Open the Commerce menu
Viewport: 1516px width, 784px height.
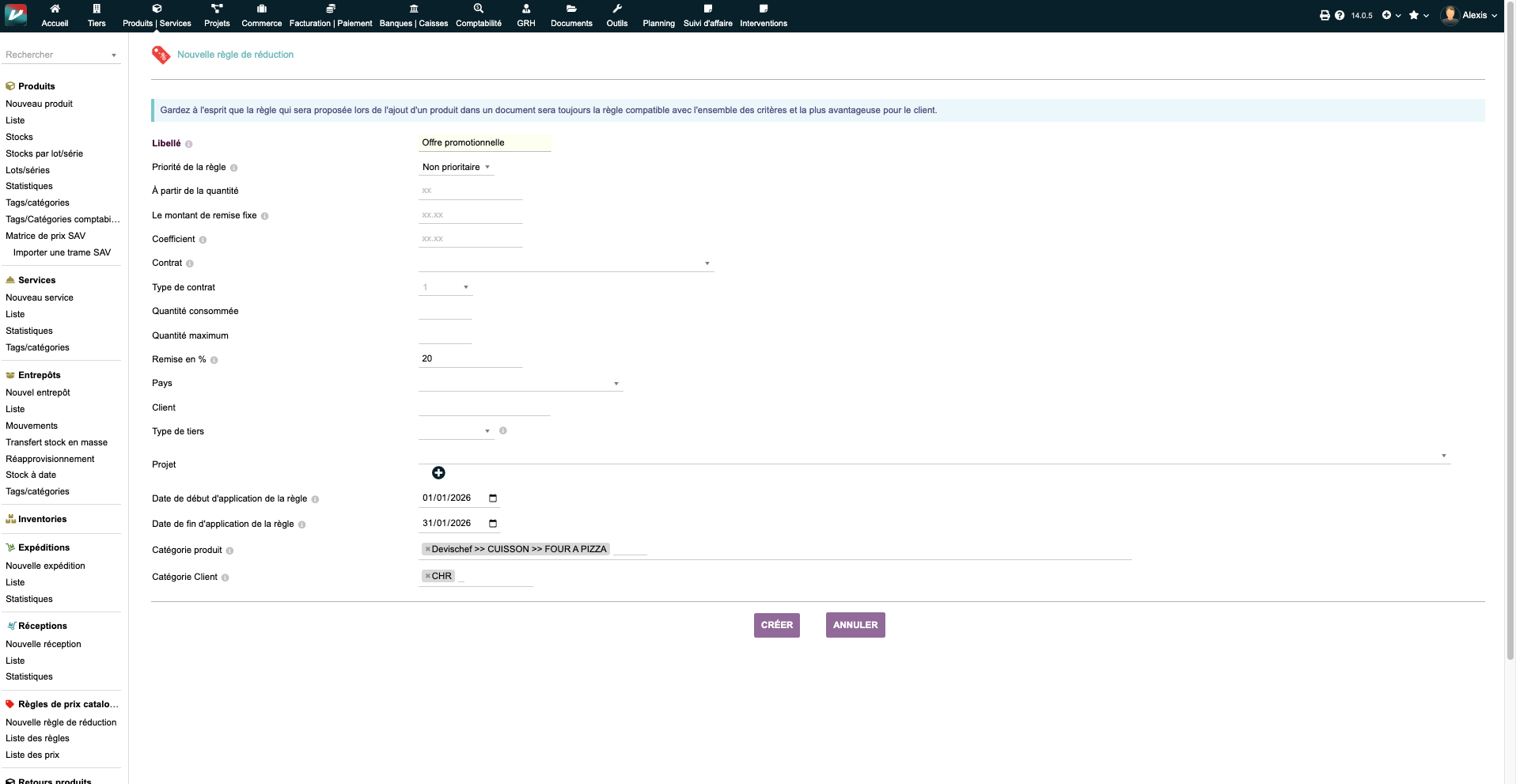point(261,16)
